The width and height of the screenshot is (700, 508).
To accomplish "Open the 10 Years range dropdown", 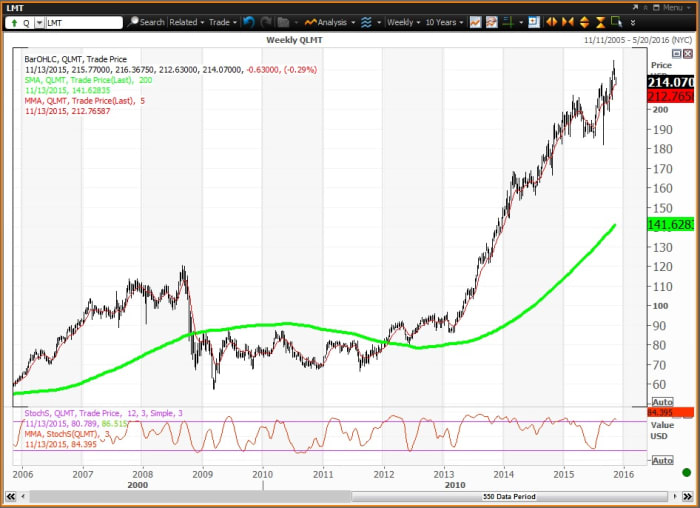I will [x=444, y=22].
